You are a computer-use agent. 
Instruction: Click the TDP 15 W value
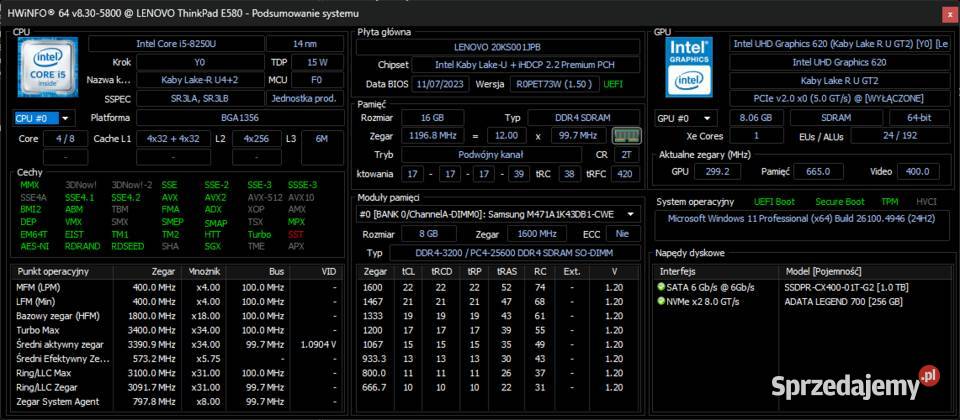point(317,62)
